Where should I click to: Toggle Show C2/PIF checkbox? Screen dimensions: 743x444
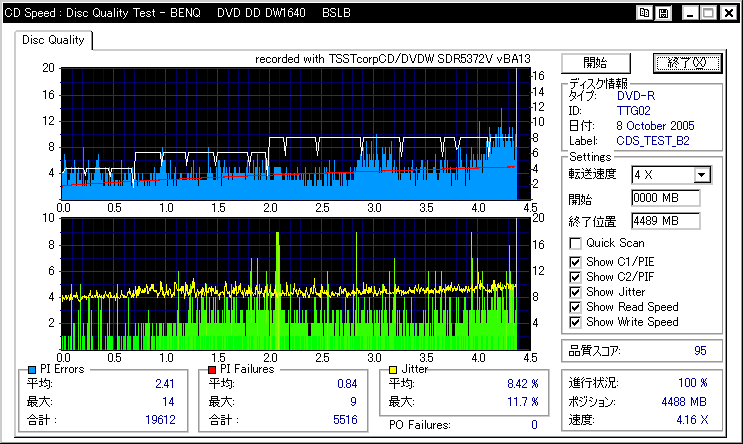pos(575,277)
